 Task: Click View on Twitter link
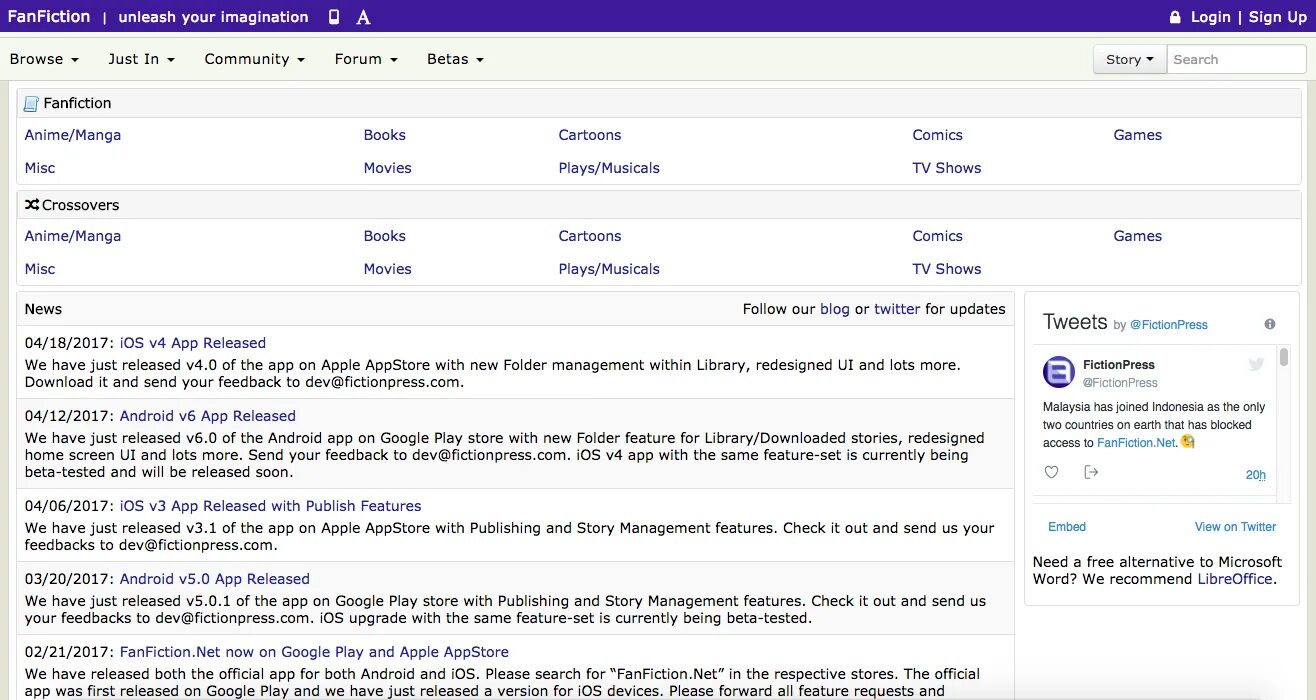[x=1236, y=527]
